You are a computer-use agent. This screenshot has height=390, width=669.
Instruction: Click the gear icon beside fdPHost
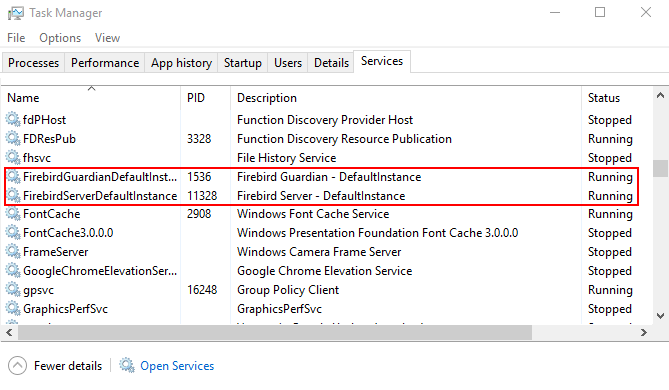[13, 120]
